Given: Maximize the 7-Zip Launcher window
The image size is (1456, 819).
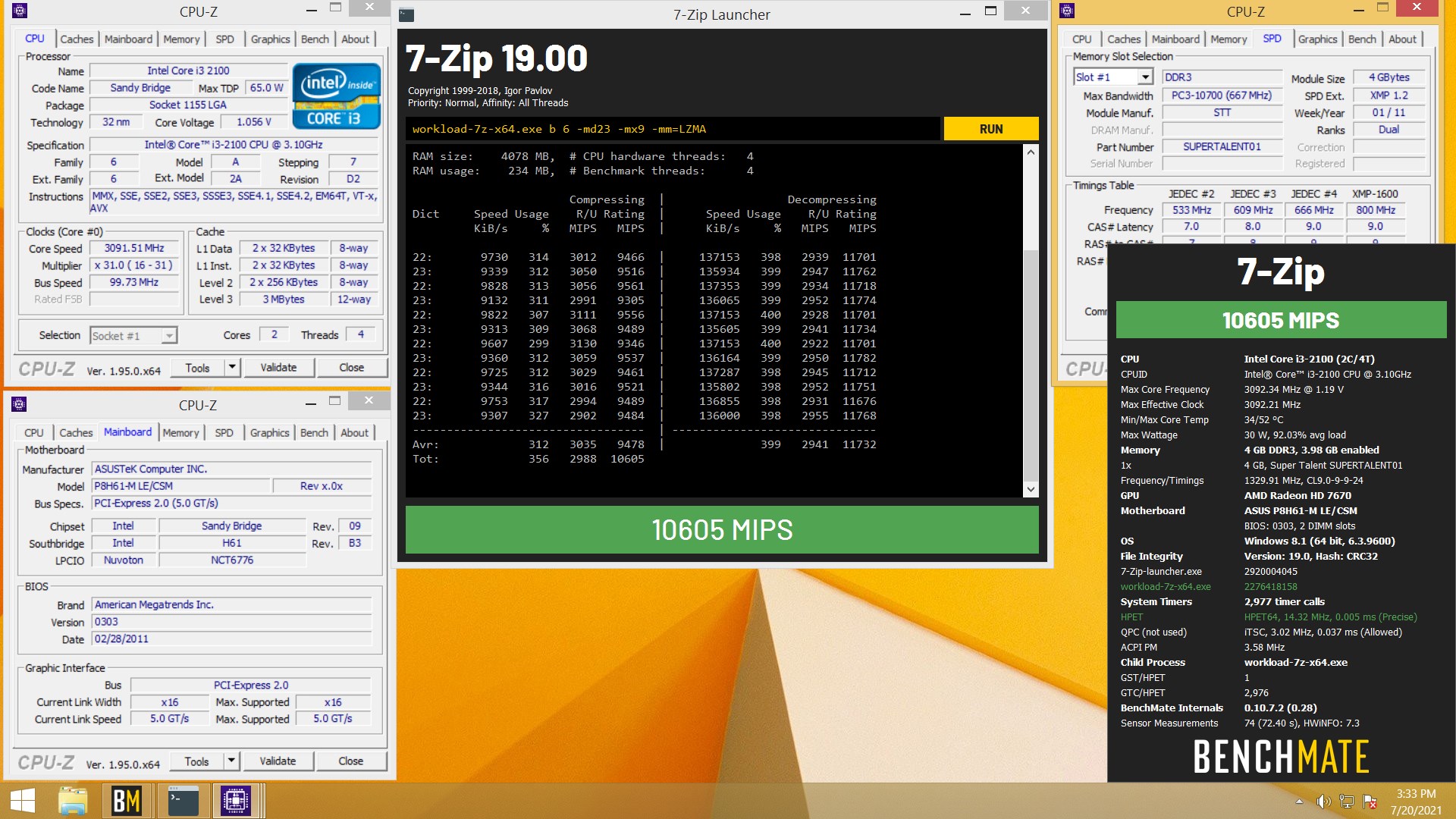Looking at the screenshot, I should [x=990, y=11].
